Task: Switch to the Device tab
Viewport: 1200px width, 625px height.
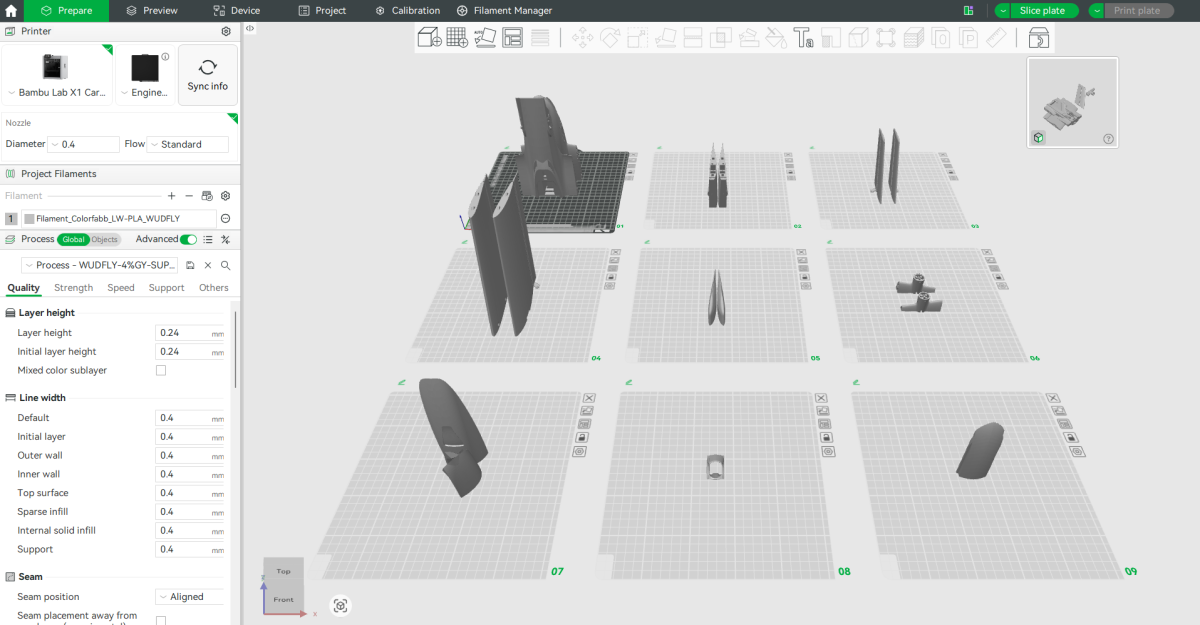Action: point(238,11)
